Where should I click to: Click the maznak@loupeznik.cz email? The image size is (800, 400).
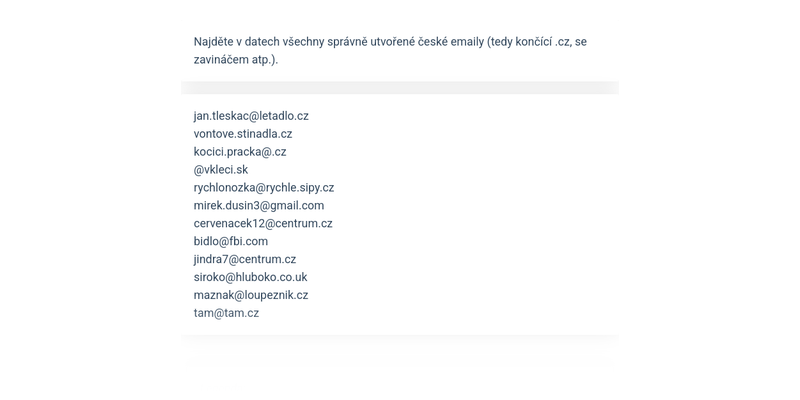tap(251, 296)
